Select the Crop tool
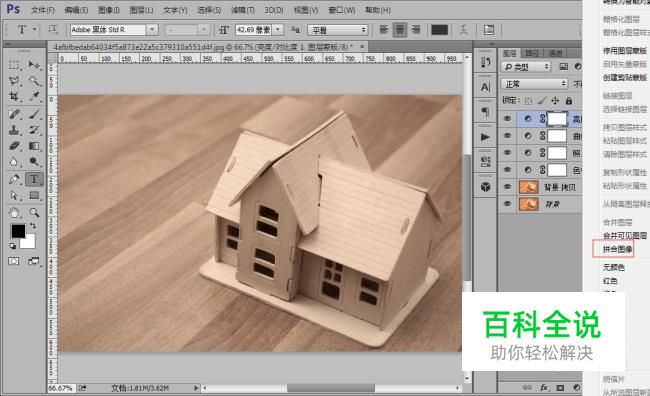This screenshot has height=396, width=650. 14,97
